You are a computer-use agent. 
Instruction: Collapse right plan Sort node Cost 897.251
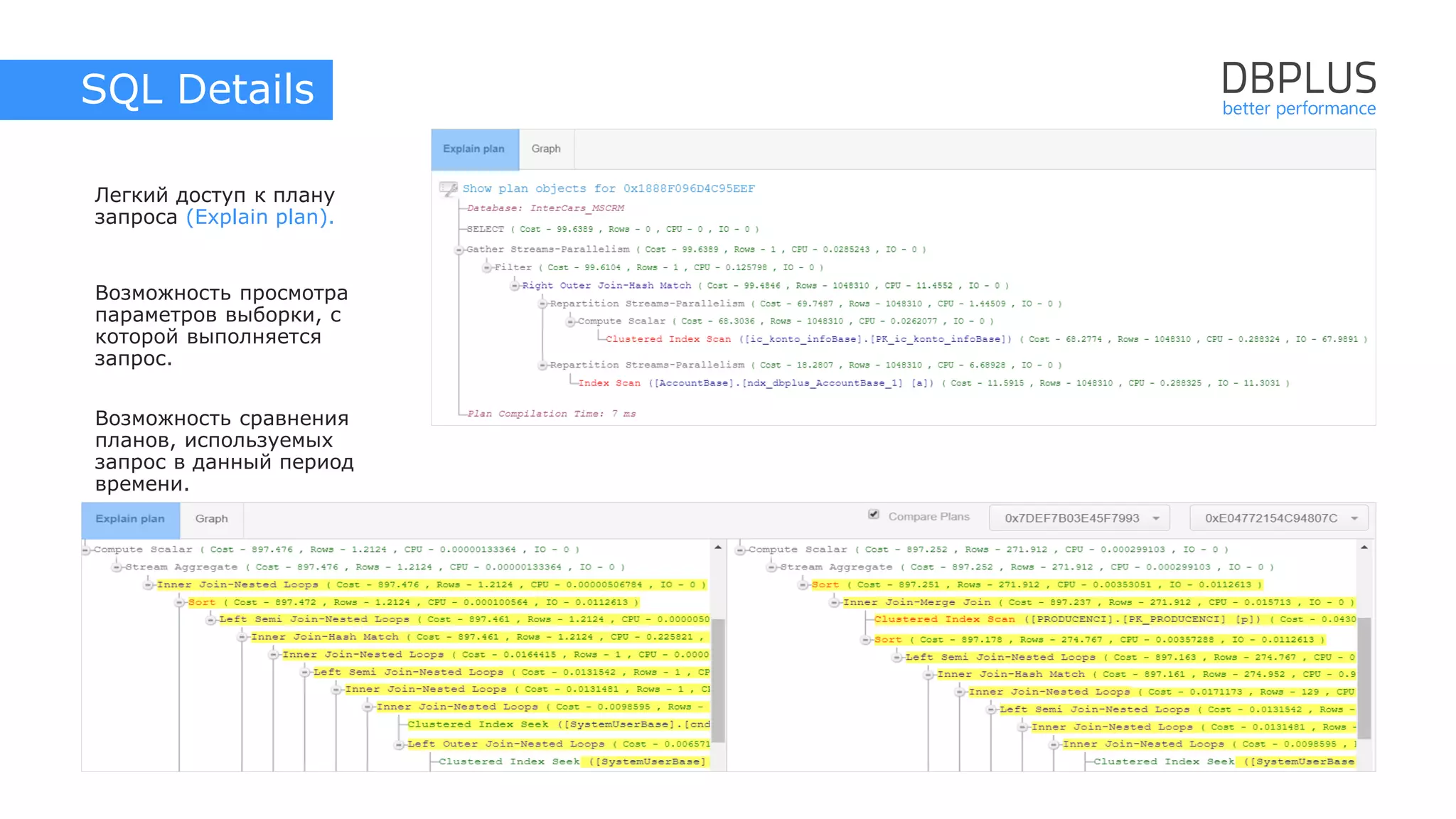click(803, 585)
